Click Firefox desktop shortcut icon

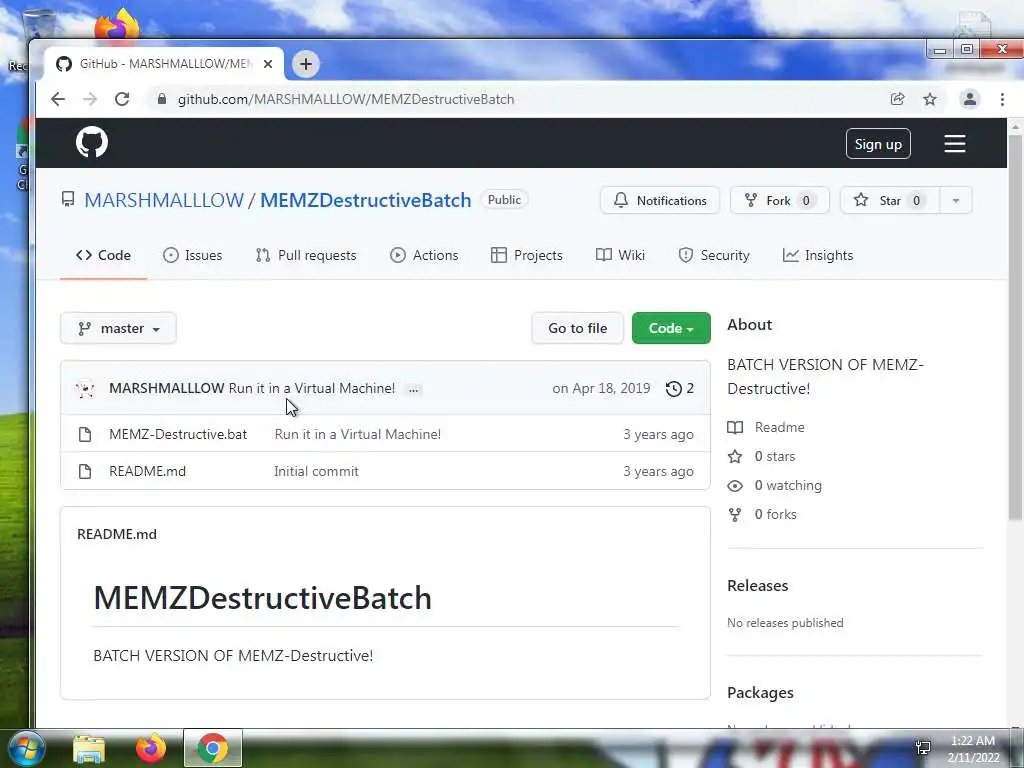click(x=117, y=25)
